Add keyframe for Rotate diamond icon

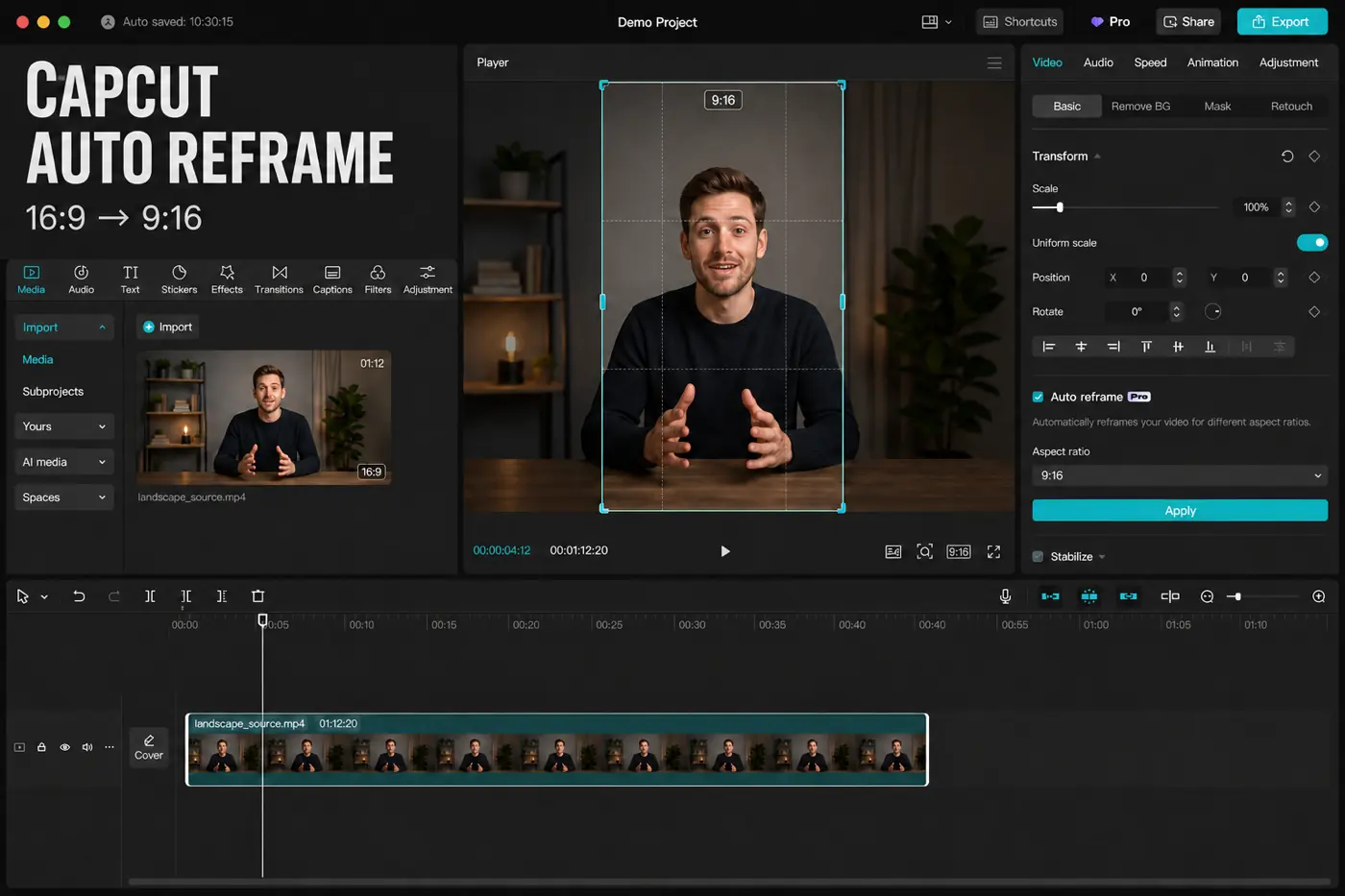click(x=1314, y=311)
